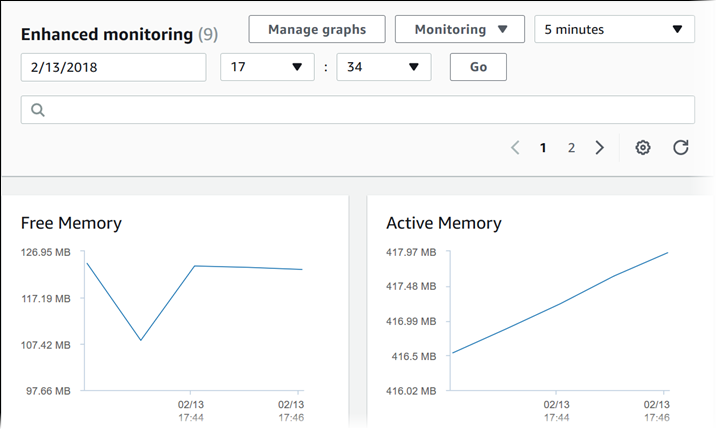Click the previous page chevron
This screenshot has height=430, width=717.
[515, 148]
